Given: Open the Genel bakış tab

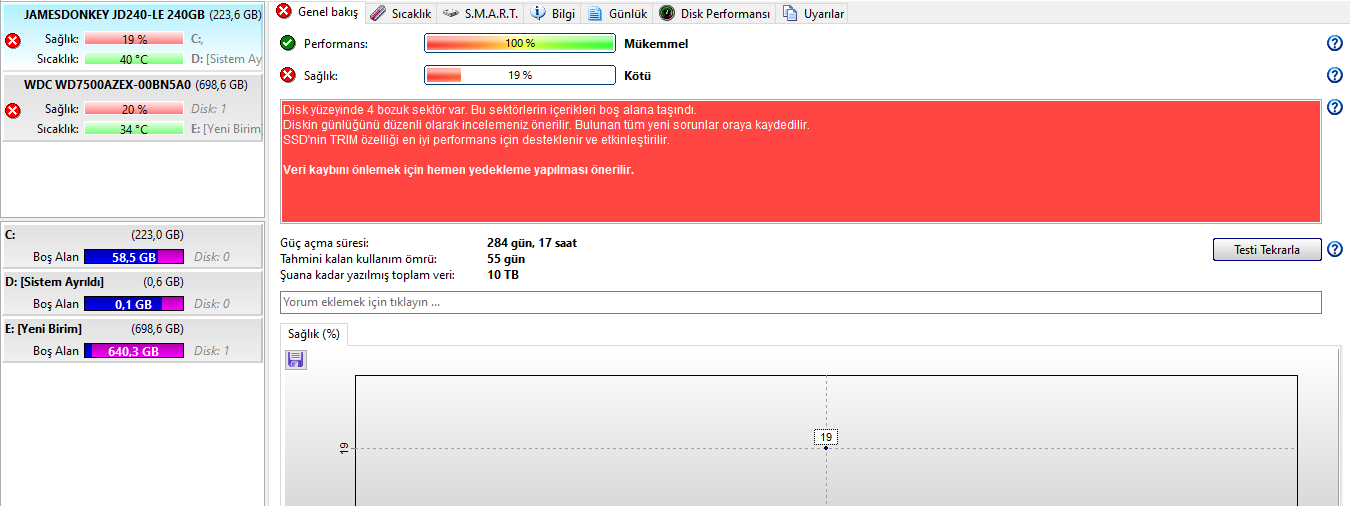Looking at the screenshot, I should (x=318, y=12).
